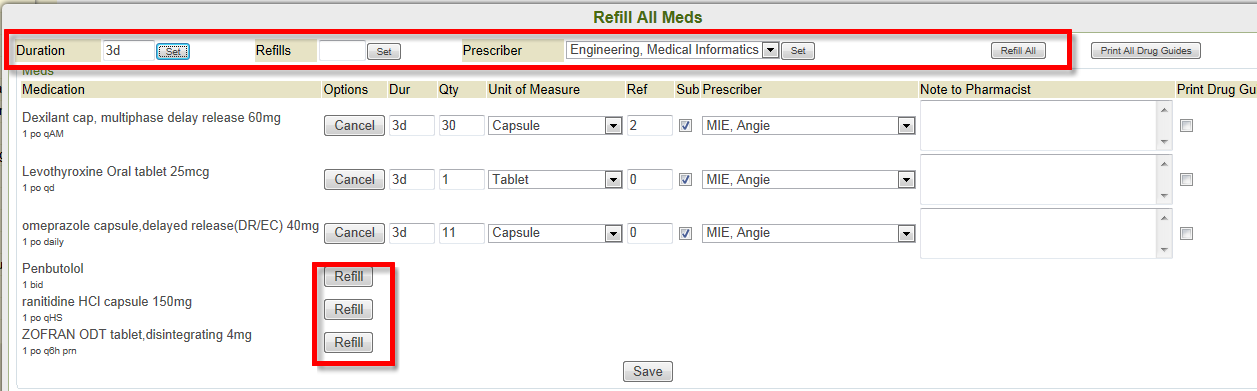Click Set button next to Duration field
This screenshot has width=1257, height=391.
[173, 51]
